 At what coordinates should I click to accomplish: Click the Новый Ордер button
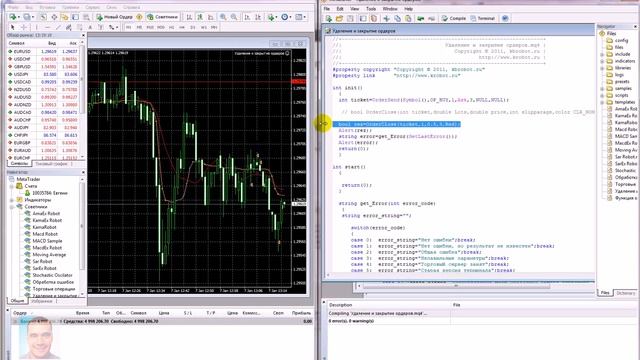(x=114, y=17)
